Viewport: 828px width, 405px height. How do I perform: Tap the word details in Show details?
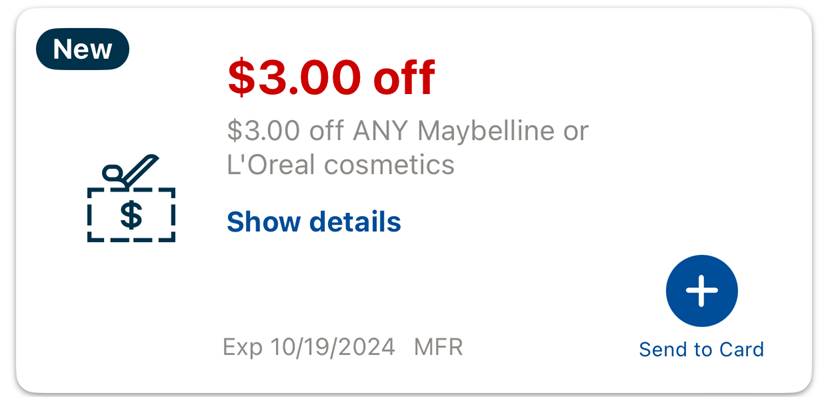[355, 222]
